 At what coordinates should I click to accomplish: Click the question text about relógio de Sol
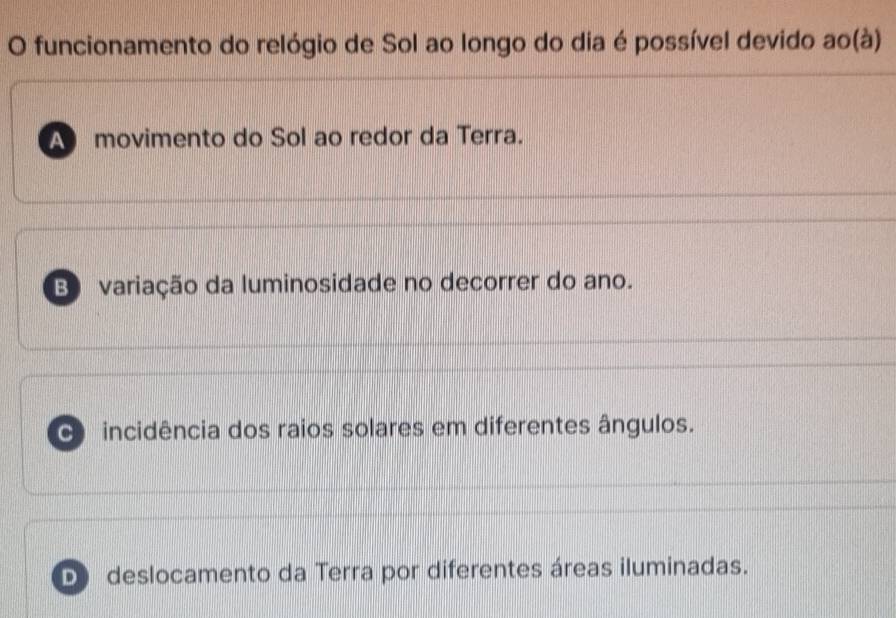440,44
